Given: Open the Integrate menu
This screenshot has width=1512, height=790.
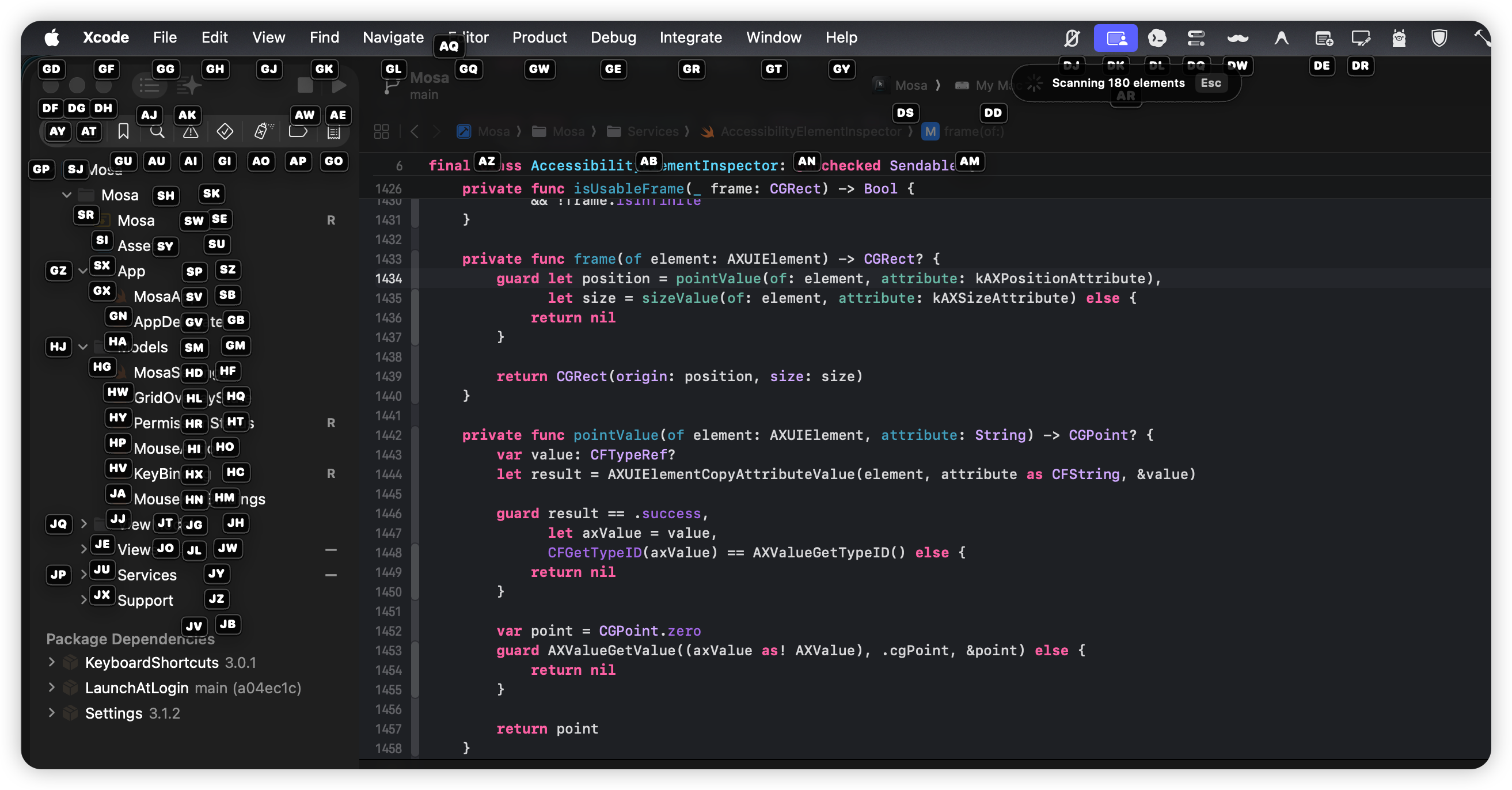Looking at the screenshot, I should point(690,37).
